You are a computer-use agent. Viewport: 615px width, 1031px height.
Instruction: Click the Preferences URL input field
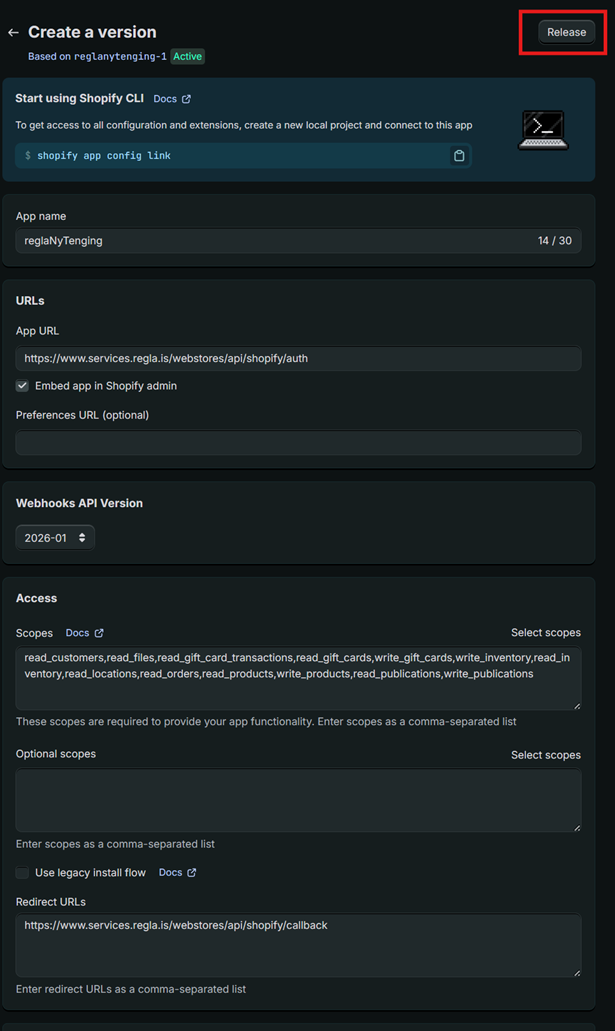(x=298, y=443)
